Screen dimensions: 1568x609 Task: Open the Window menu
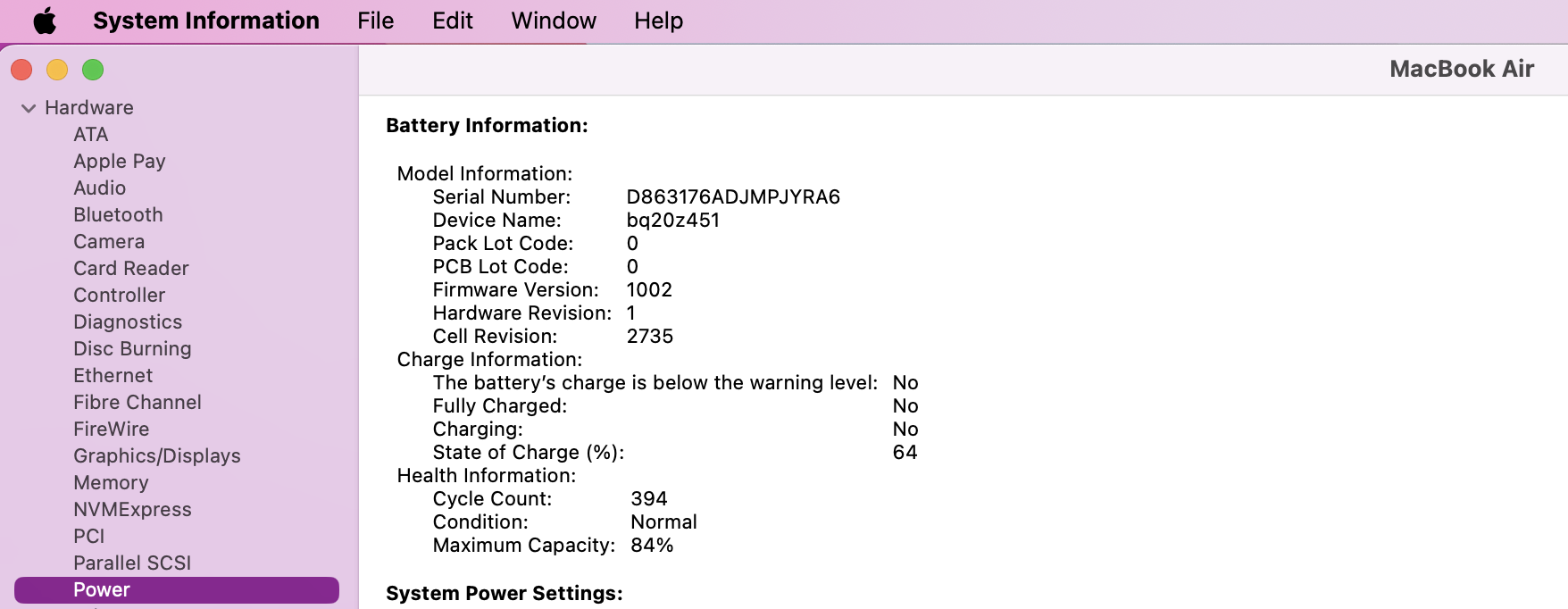(554, 21)
